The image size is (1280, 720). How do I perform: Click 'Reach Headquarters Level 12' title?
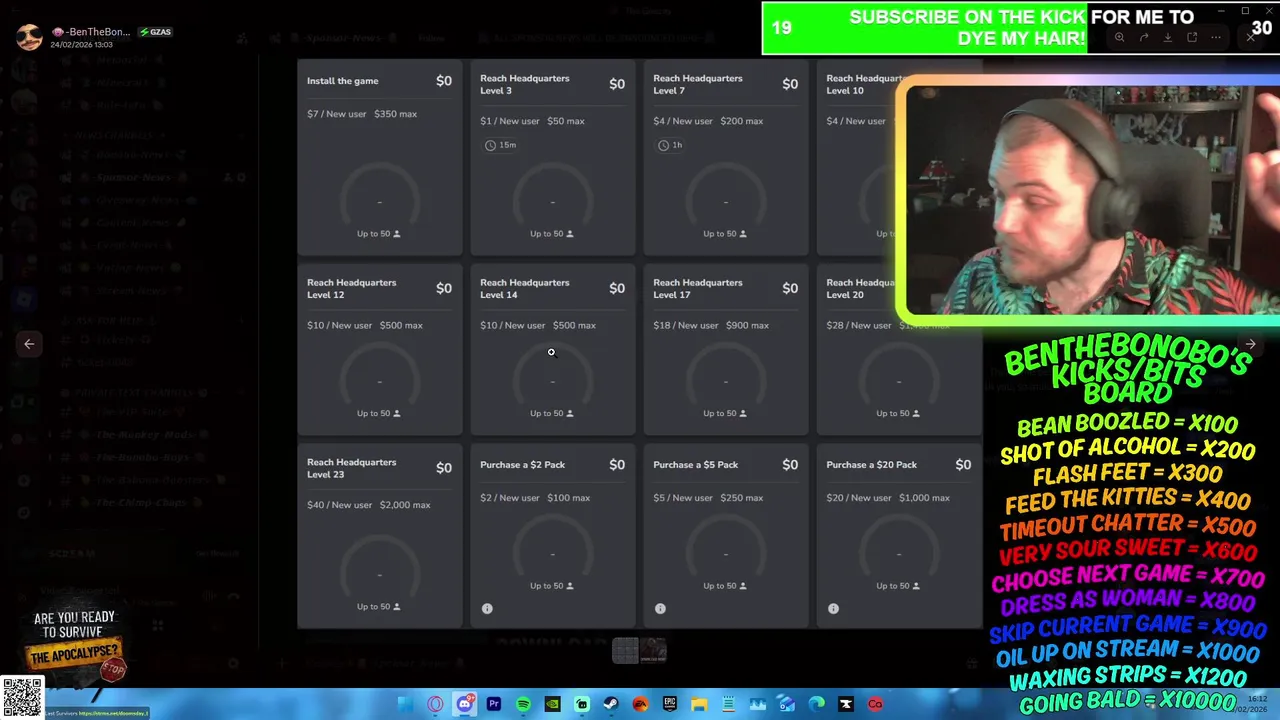[352, 288]
